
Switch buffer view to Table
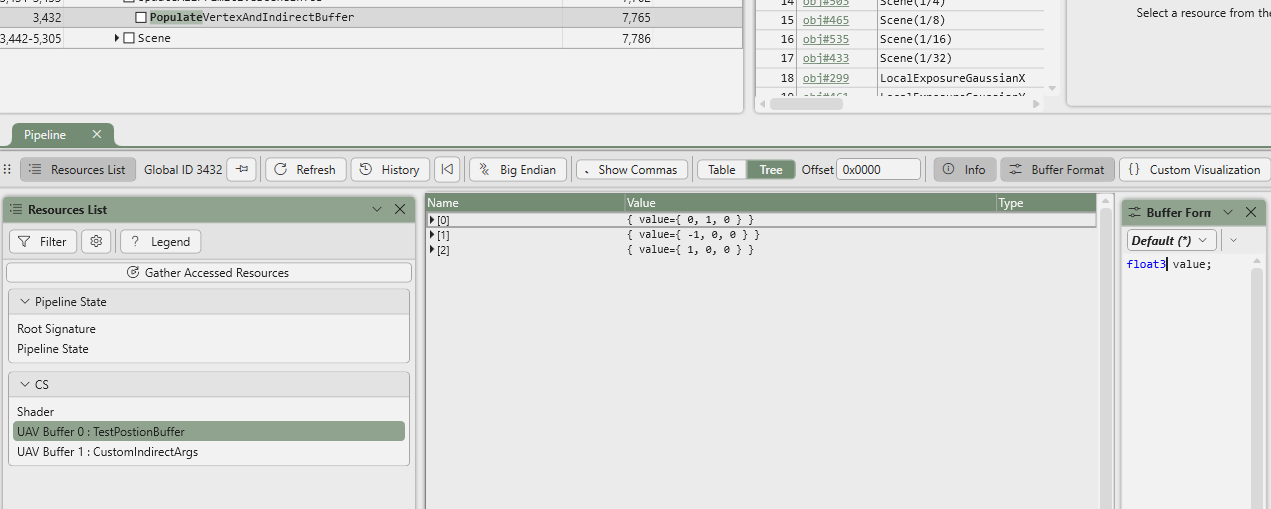coord(722,170)
